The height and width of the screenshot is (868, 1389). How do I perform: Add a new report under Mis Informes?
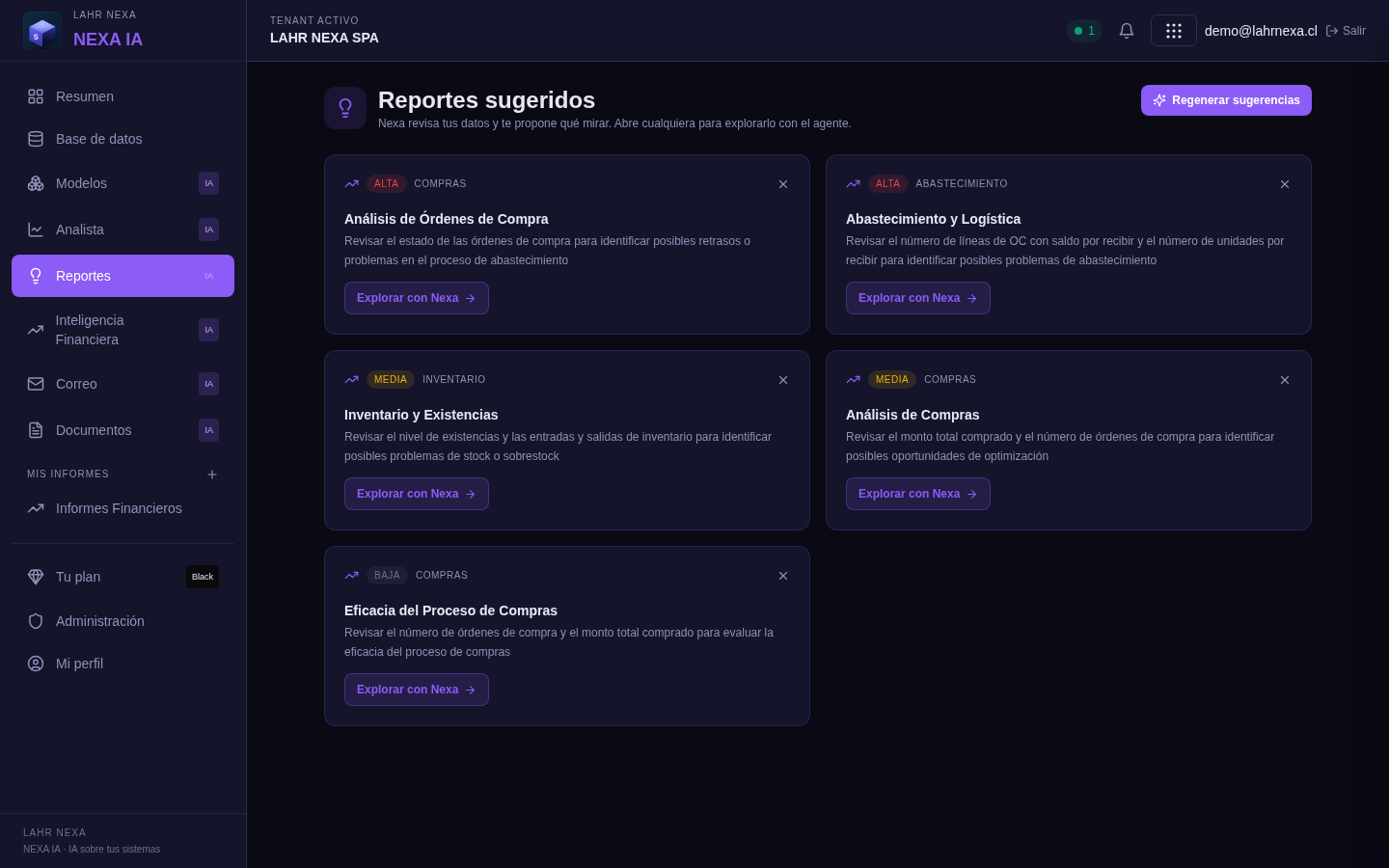(212, 475)
